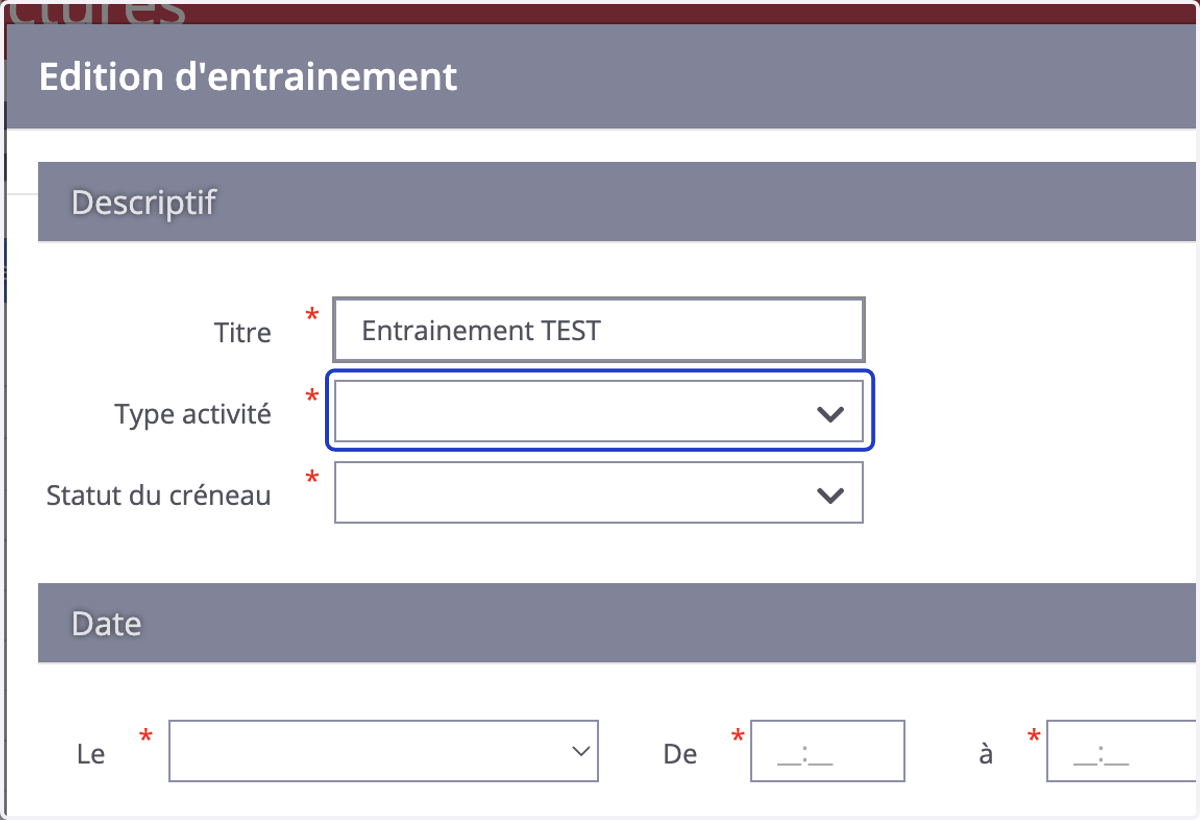Viewport: 1200px width, 820px height.
Task: Open the Type activité dropdown
Action: click(598, 411)
